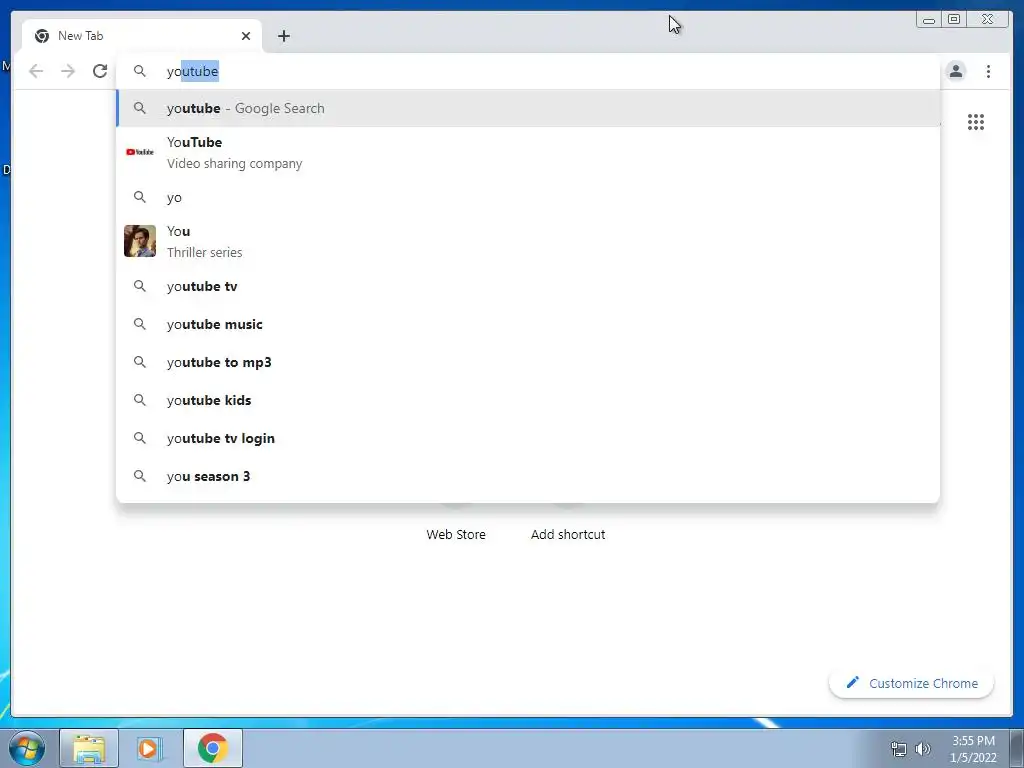Restore down the Chrome window
The image size is (1024, 768).
(x=953, y=20)
